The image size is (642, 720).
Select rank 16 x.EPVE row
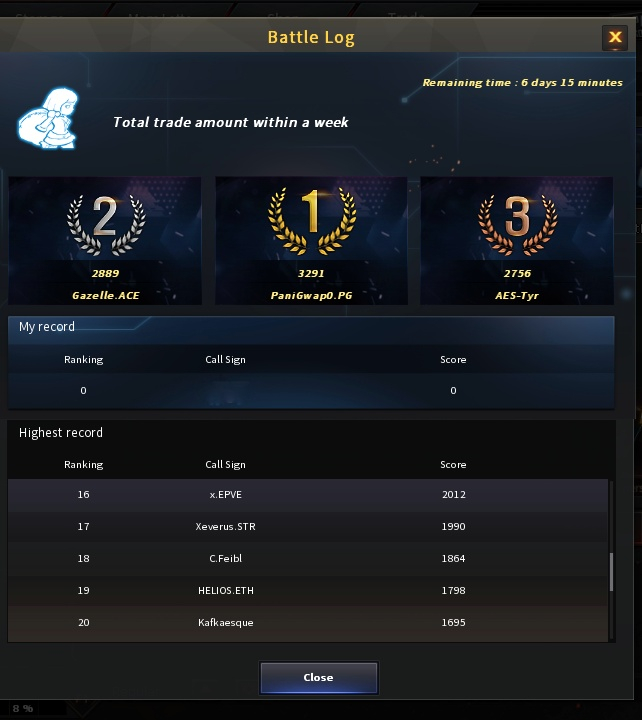(x=308, y=495)
